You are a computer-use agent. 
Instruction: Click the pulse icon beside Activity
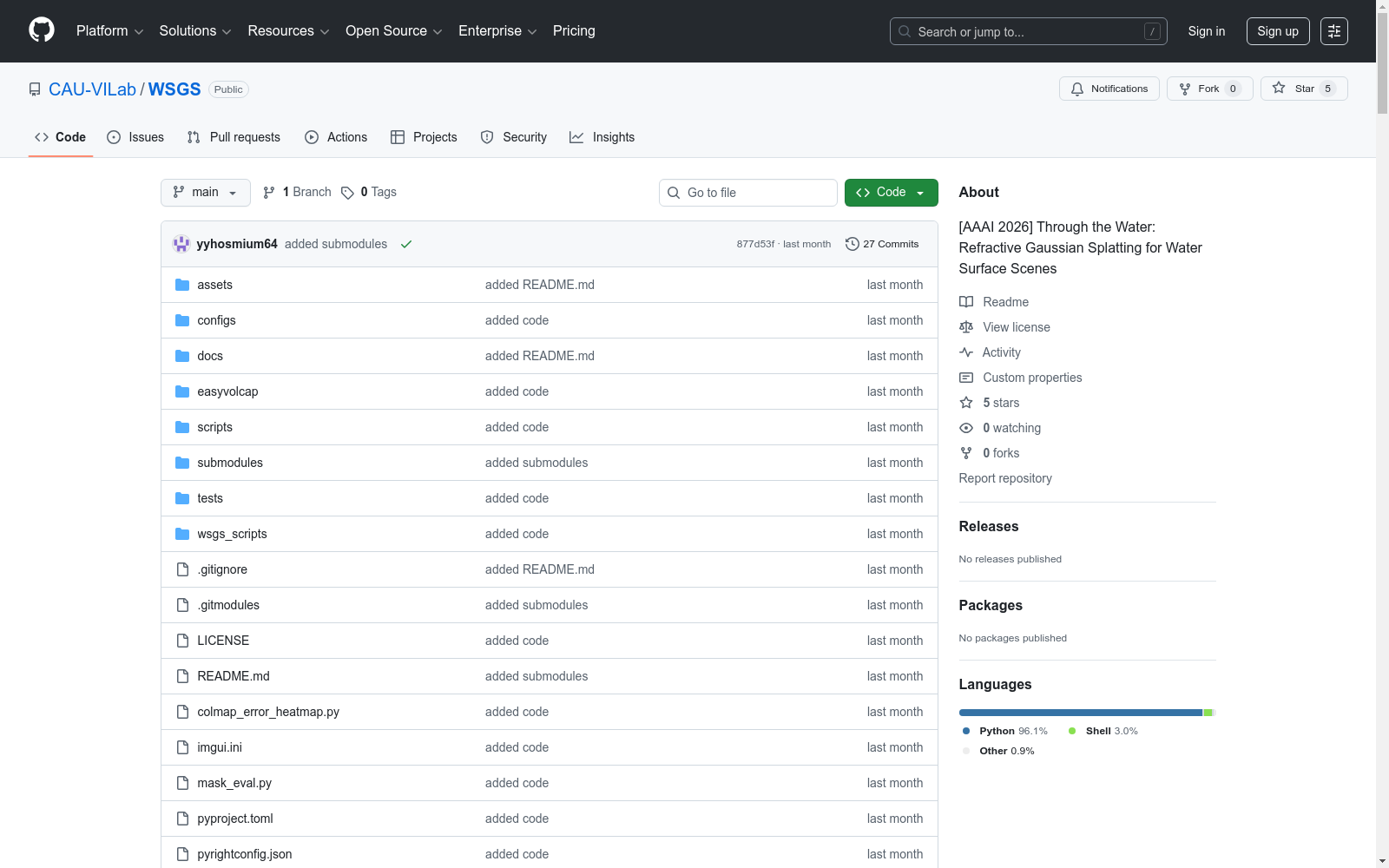tap(966, 352)
